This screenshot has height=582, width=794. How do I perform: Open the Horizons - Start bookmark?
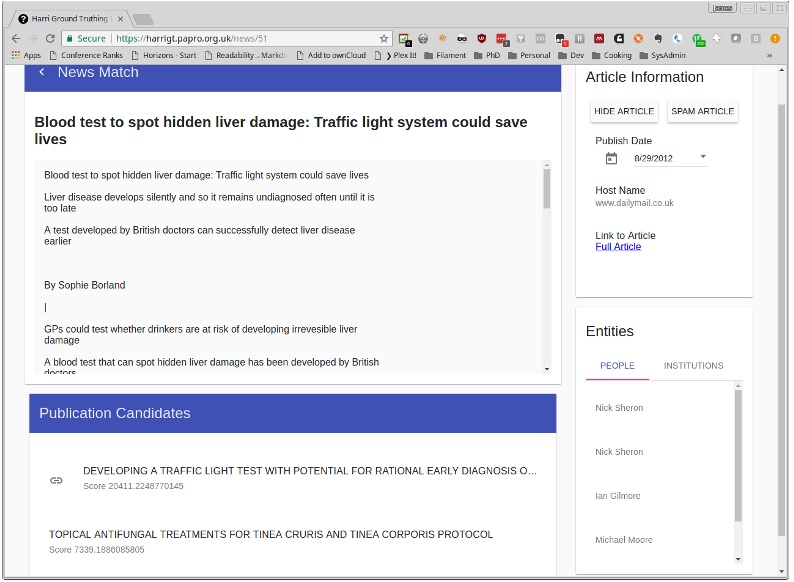[164, 55]
